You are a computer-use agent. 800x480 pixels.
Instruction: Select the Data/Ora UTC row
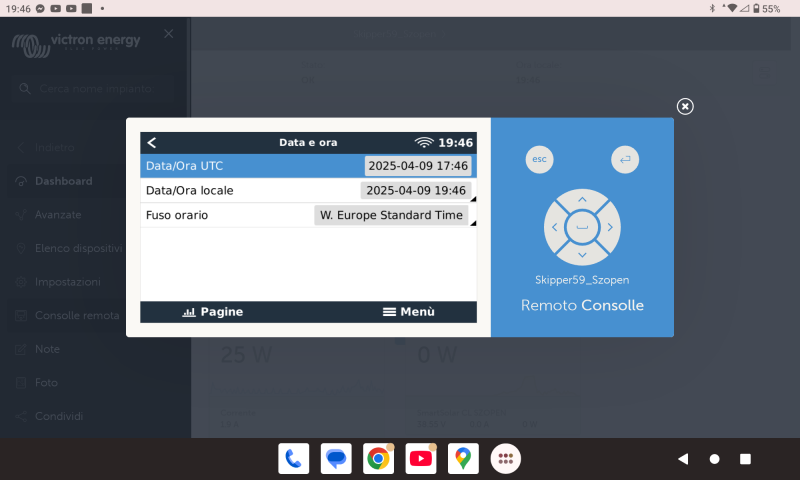(x=308, y=166)
